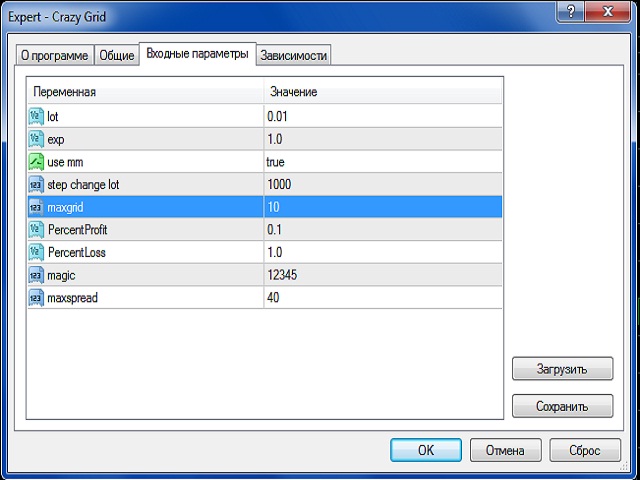Select the PercentLoss variable name
Image resolution: width=640 pixels, height=480 pixels.
[77, 253]
